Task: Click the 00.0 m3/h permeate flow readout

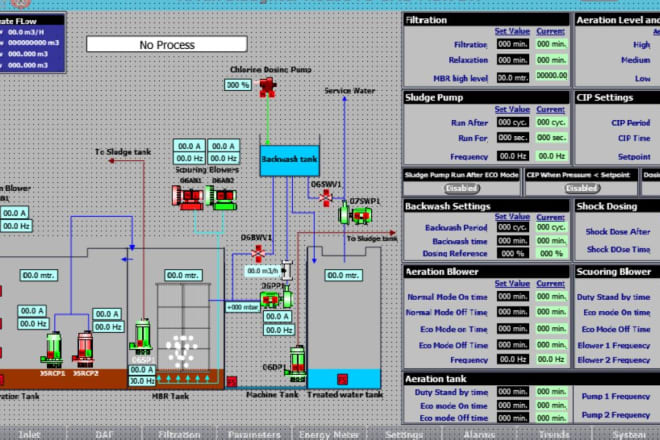Action: point(263,271)
